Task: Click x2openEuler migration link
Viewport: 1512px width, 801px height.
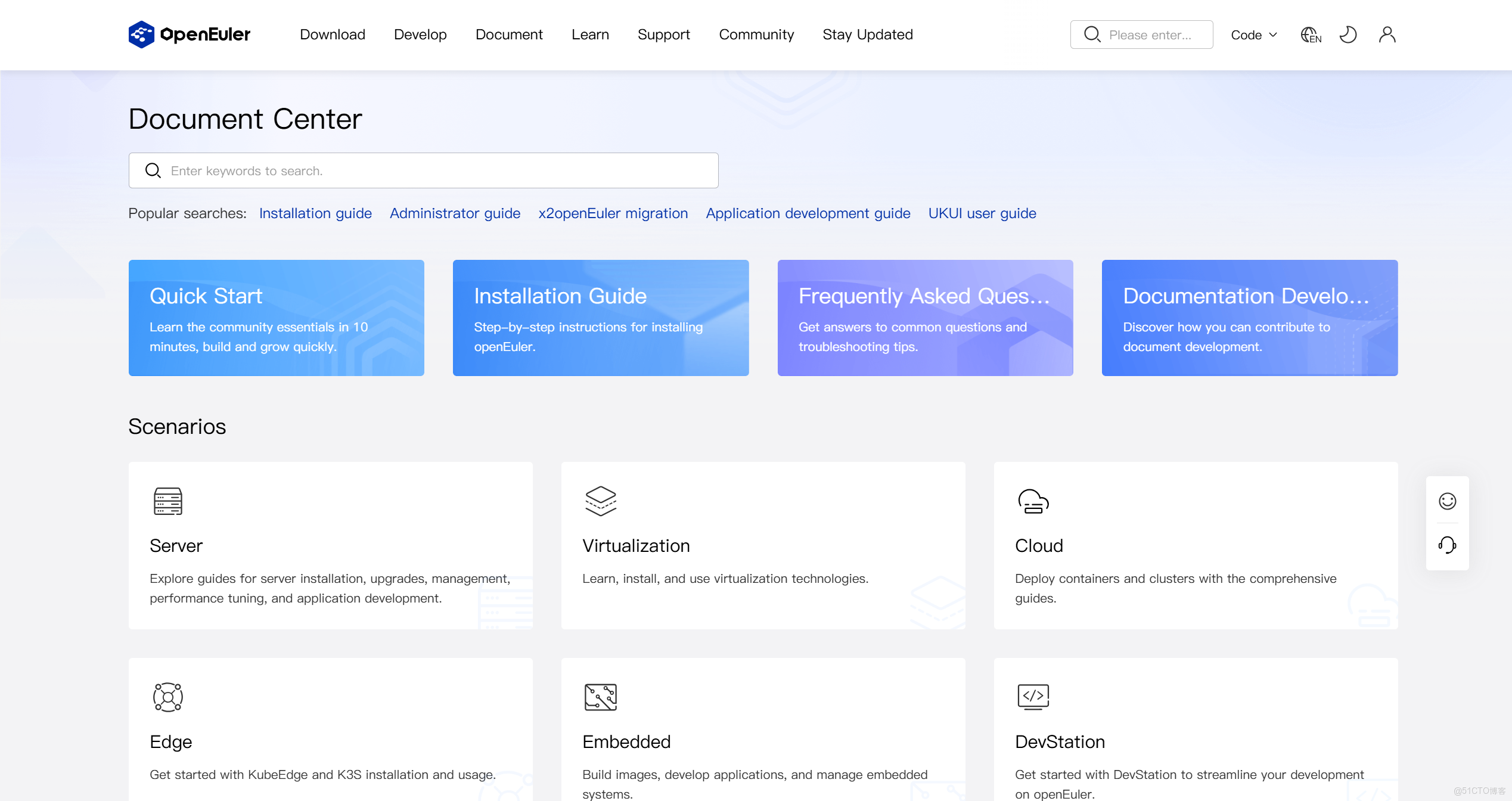Action: tap(613, 213)
